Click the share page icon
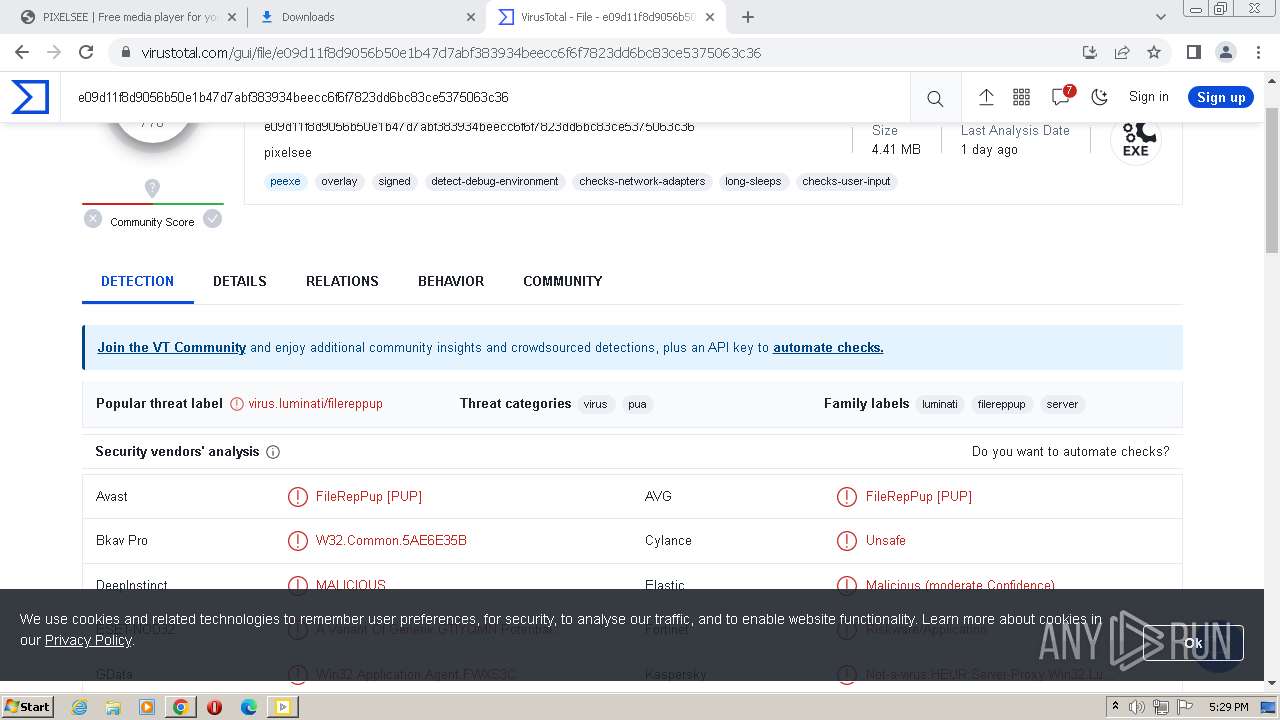 point(1122,53)
